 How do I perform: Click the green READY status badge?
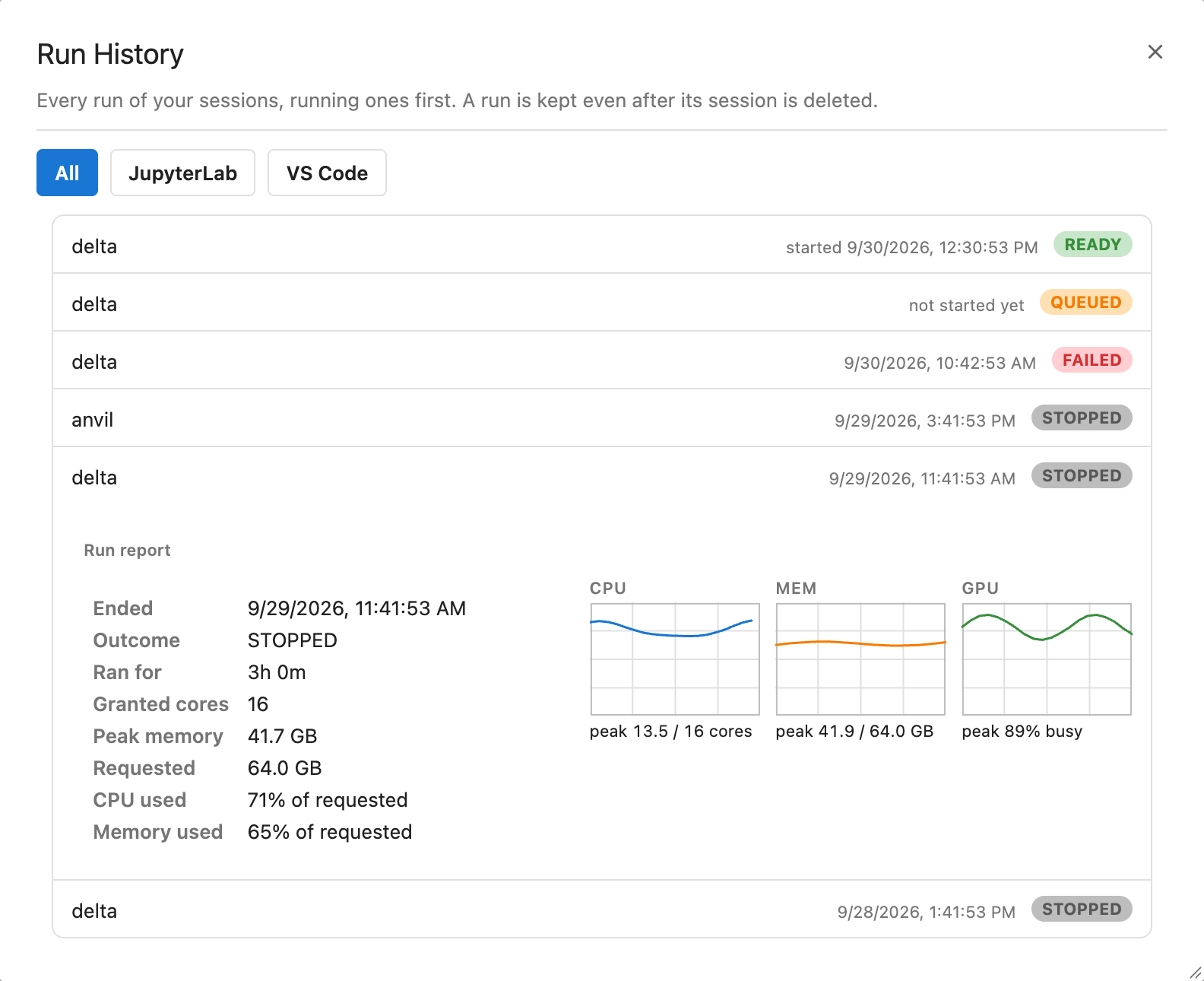(x=1093, y=245)
